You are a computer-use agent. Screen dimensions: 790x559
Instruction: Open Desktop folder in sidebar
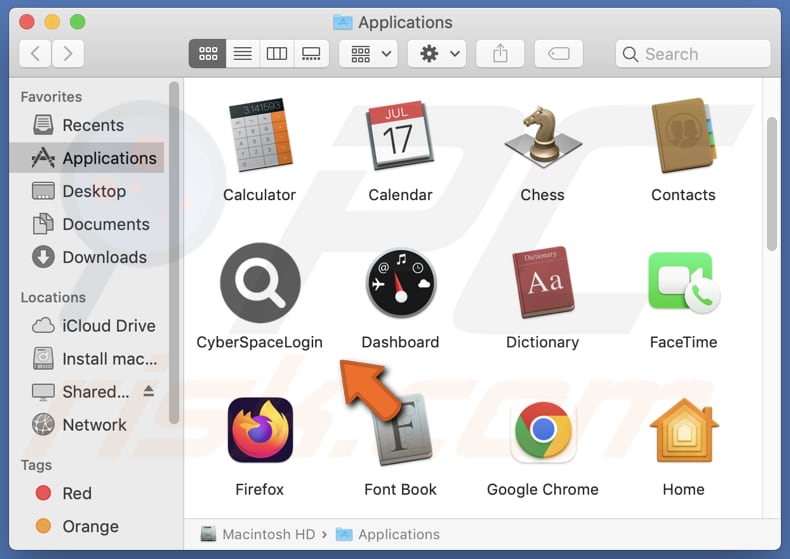click(87, 191)
